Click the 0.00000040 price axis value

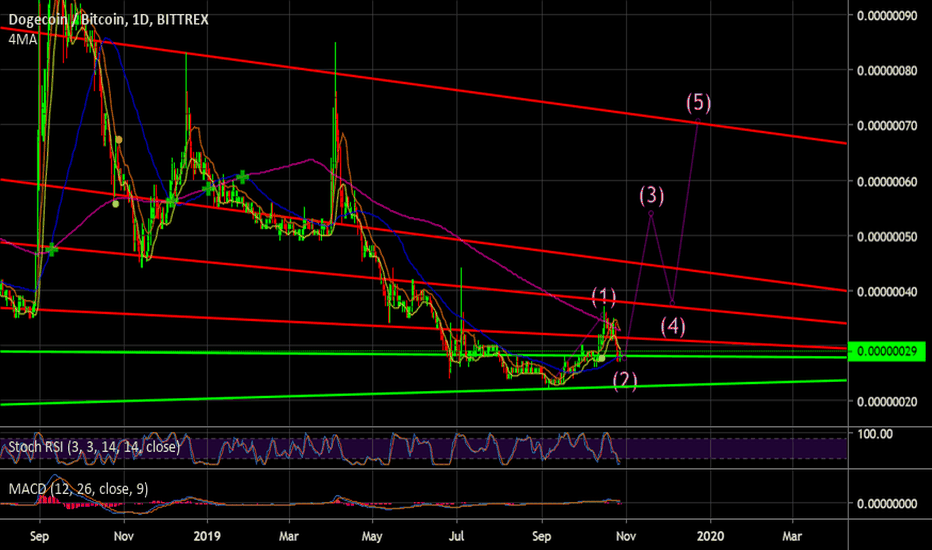click(887, 291)
